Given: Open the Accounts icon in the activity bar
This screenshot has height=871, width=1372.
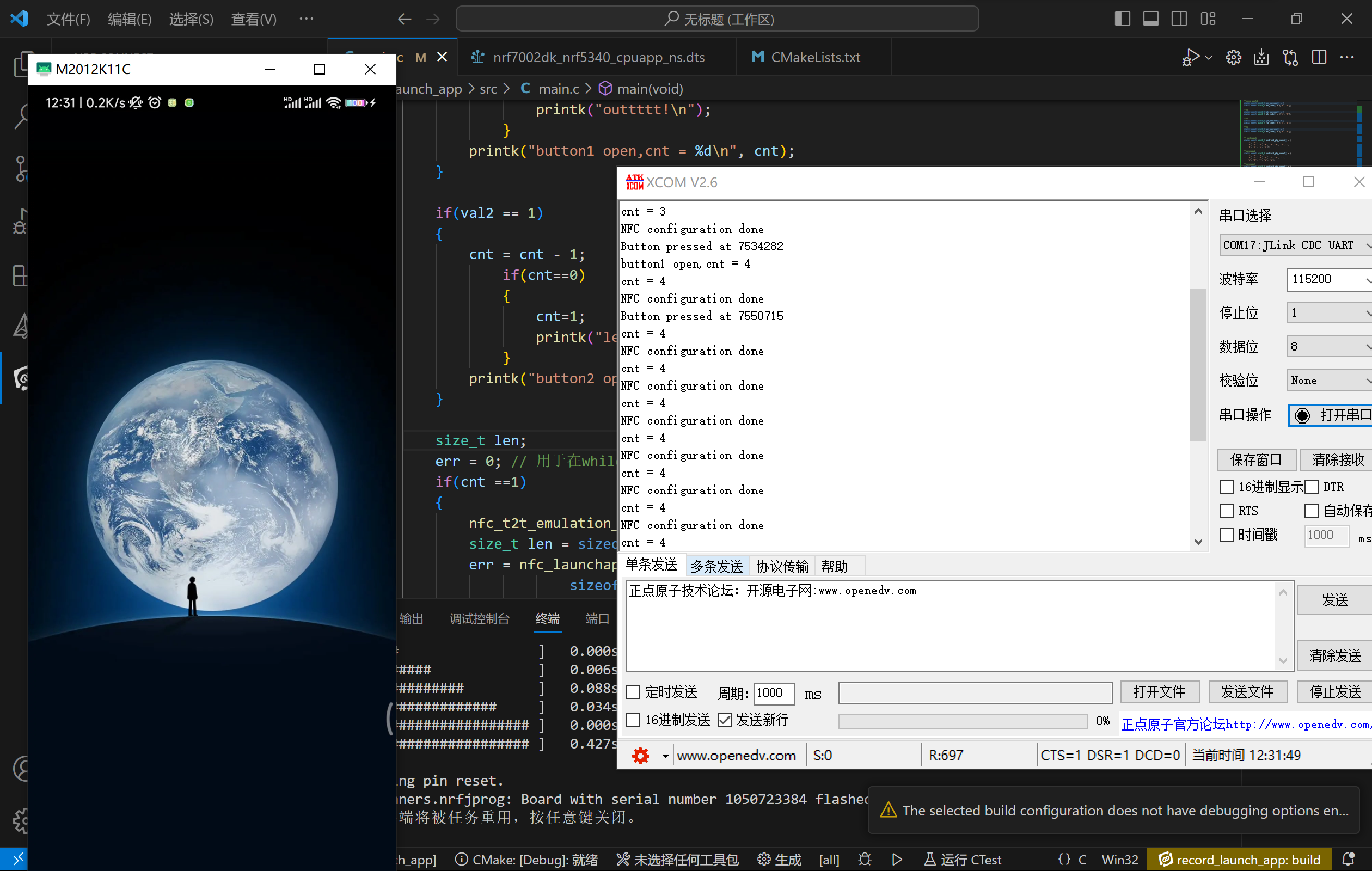Looking at the screenshot, I should point(21,769).
